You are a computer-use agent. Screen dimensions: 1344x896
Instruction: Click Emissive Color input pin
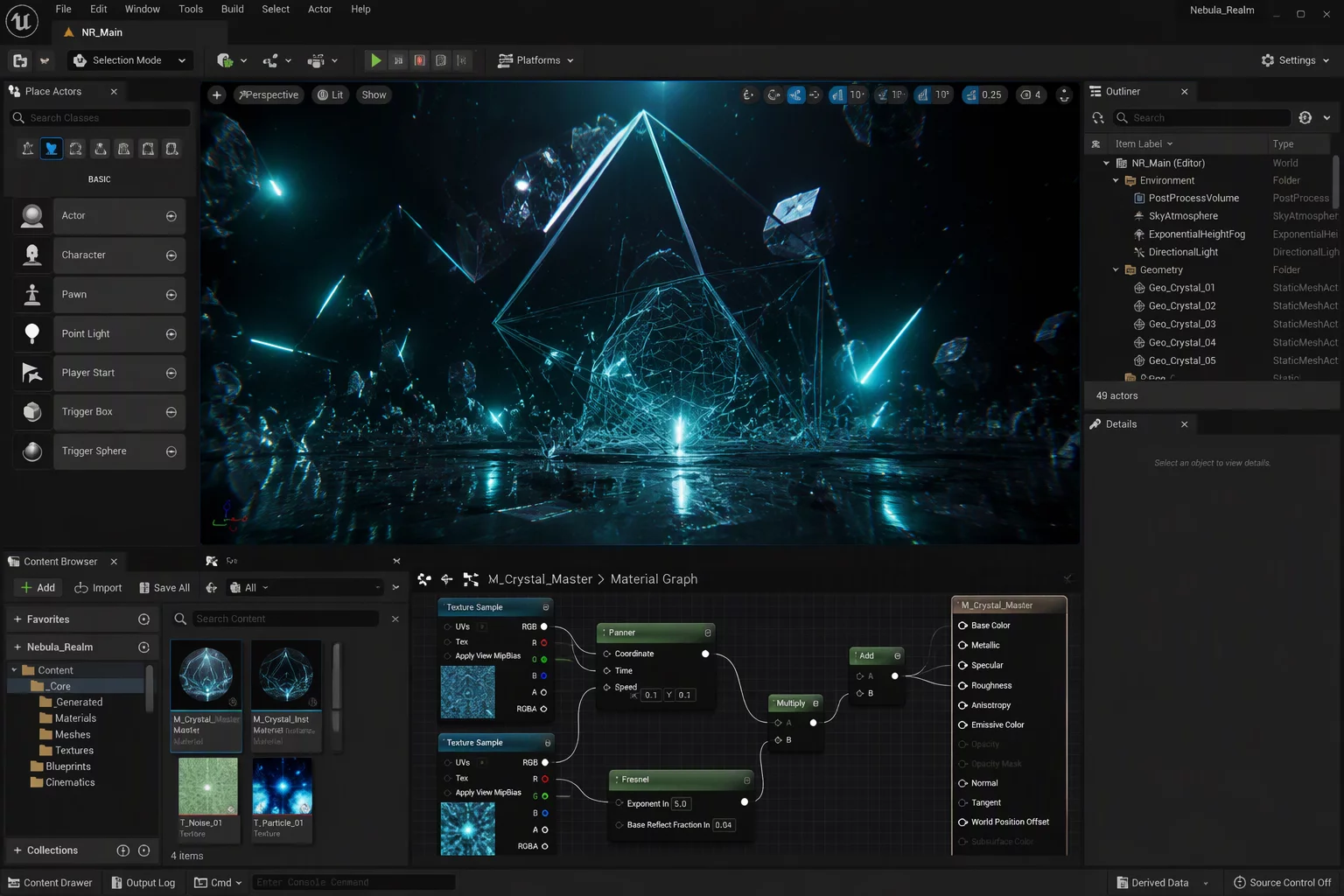pyautogui.click(x=962, y=725)
